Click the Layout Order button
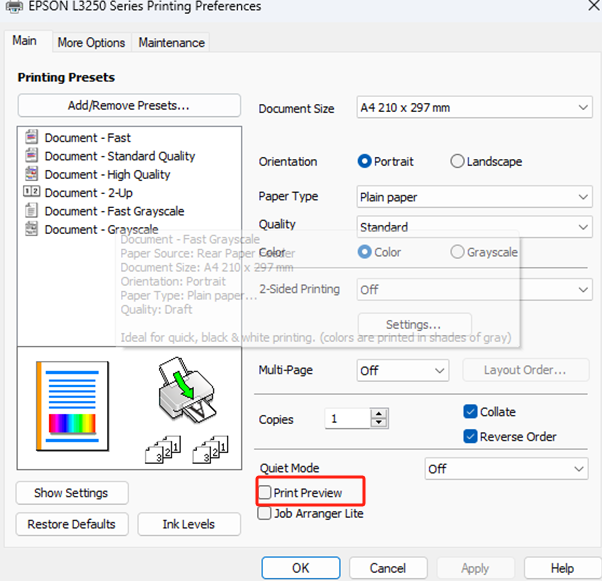This screenshot has width=602, height=581. (525, 370)
